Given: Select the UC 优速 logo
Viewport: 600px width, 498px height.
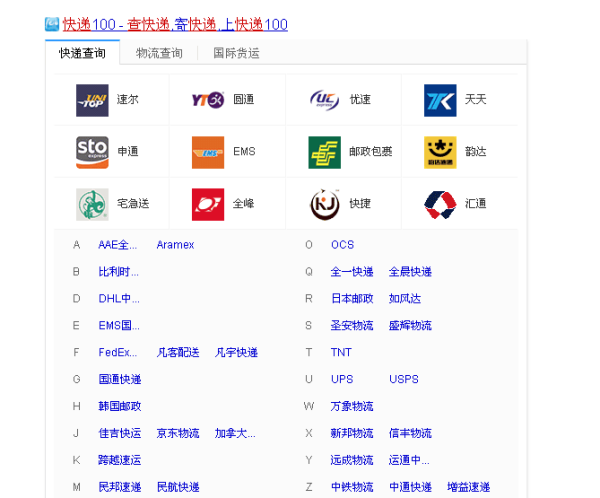Looking at the screenshot, I should (324, 100).
